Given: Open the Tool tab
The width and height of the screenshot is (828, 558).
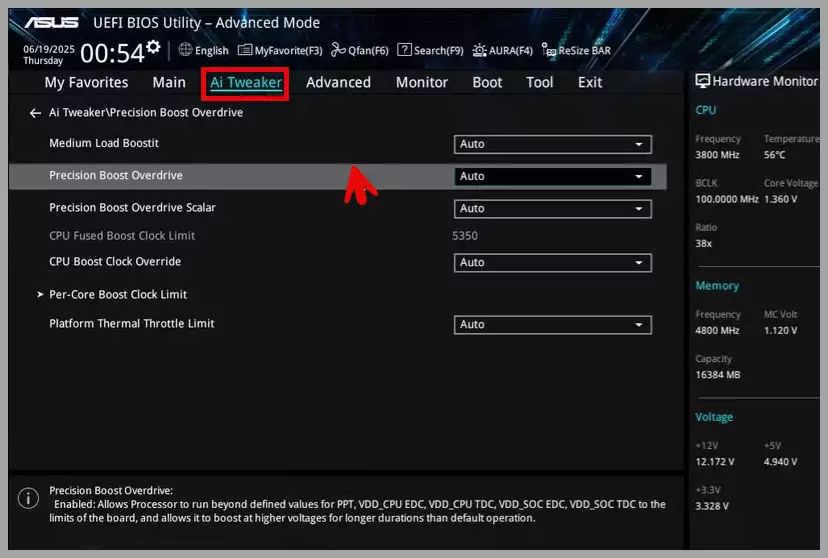Looking at the screenshot, I should coord(539,82).
